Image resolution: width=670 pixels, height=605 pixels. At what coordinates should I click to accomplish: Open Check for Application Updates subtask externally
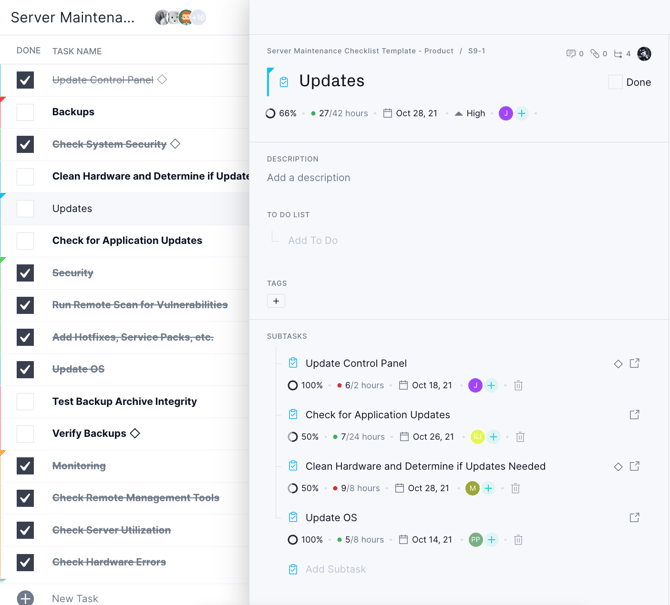(635, 414)
